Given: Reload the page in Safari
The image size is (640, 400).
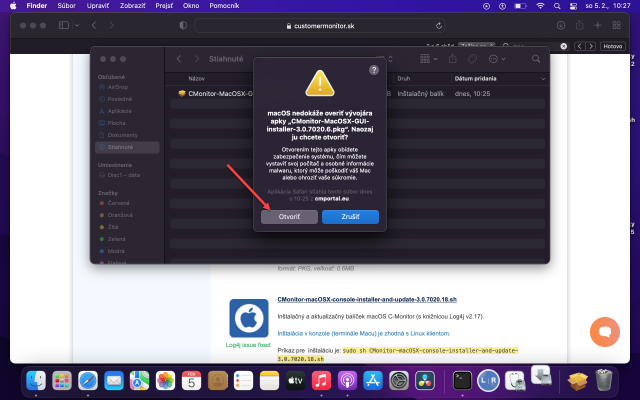Looking at the screenshot, I should 439,26.
